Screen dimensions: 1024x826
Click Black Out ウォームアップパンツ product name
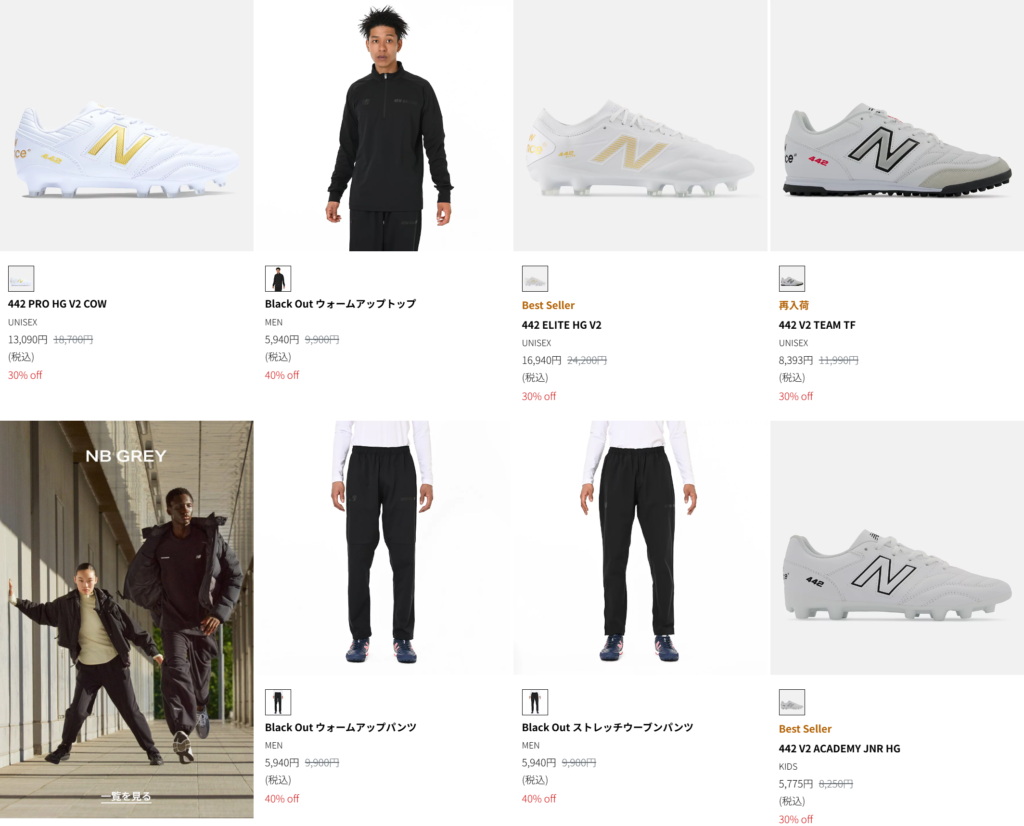(340, 728)
